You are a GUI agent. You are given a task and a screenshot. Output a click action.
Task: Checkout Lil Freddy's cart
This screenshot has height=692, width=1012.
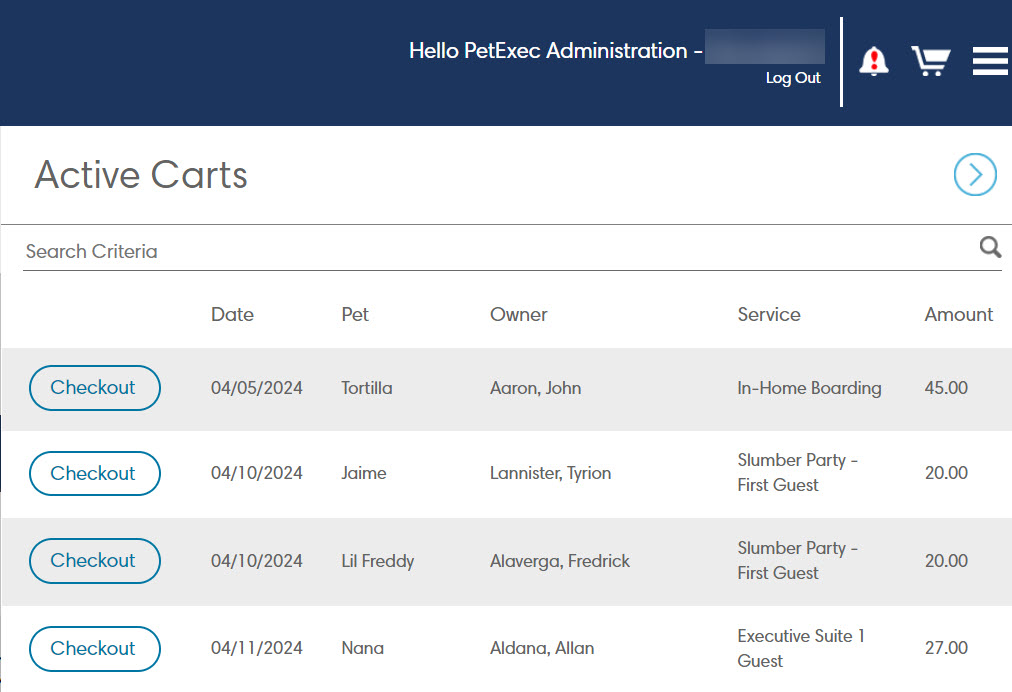pos(94,561)
